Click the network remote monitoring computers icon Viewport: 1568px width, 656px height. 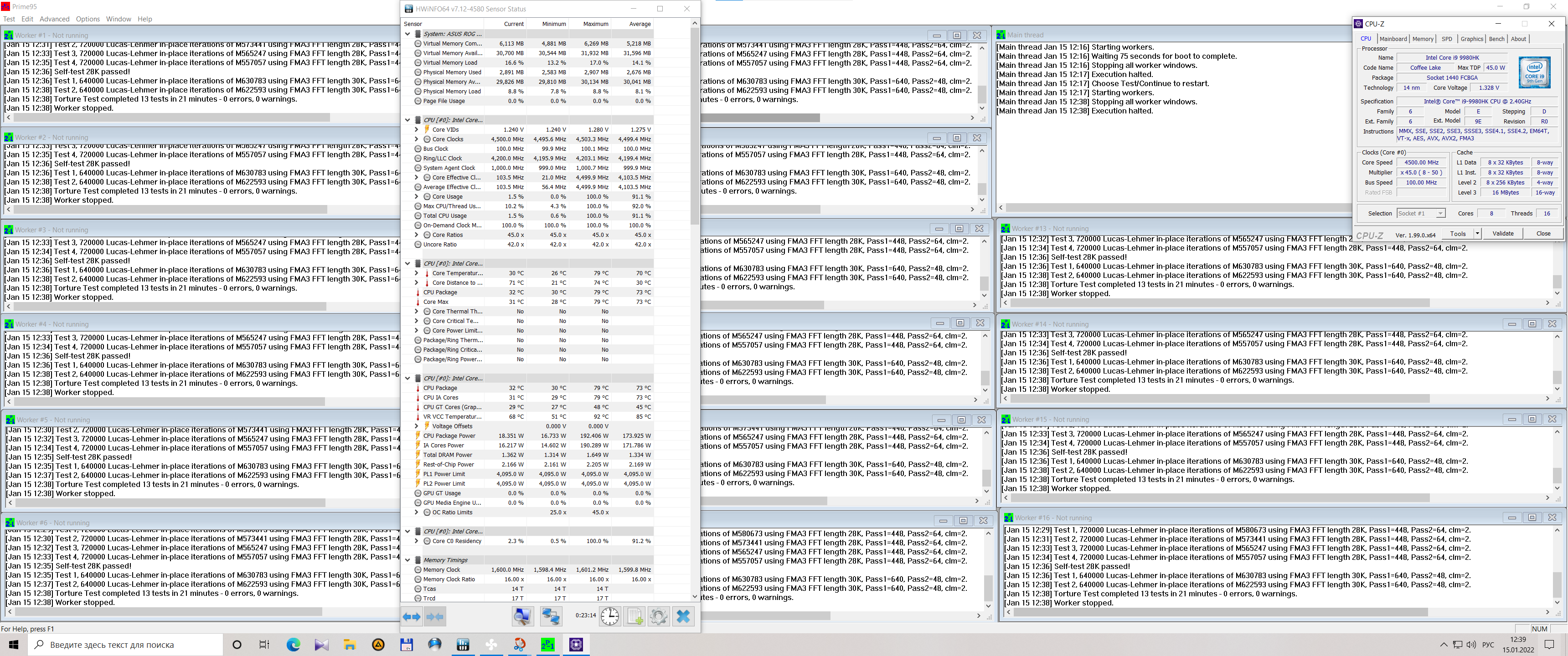point(551,616)
